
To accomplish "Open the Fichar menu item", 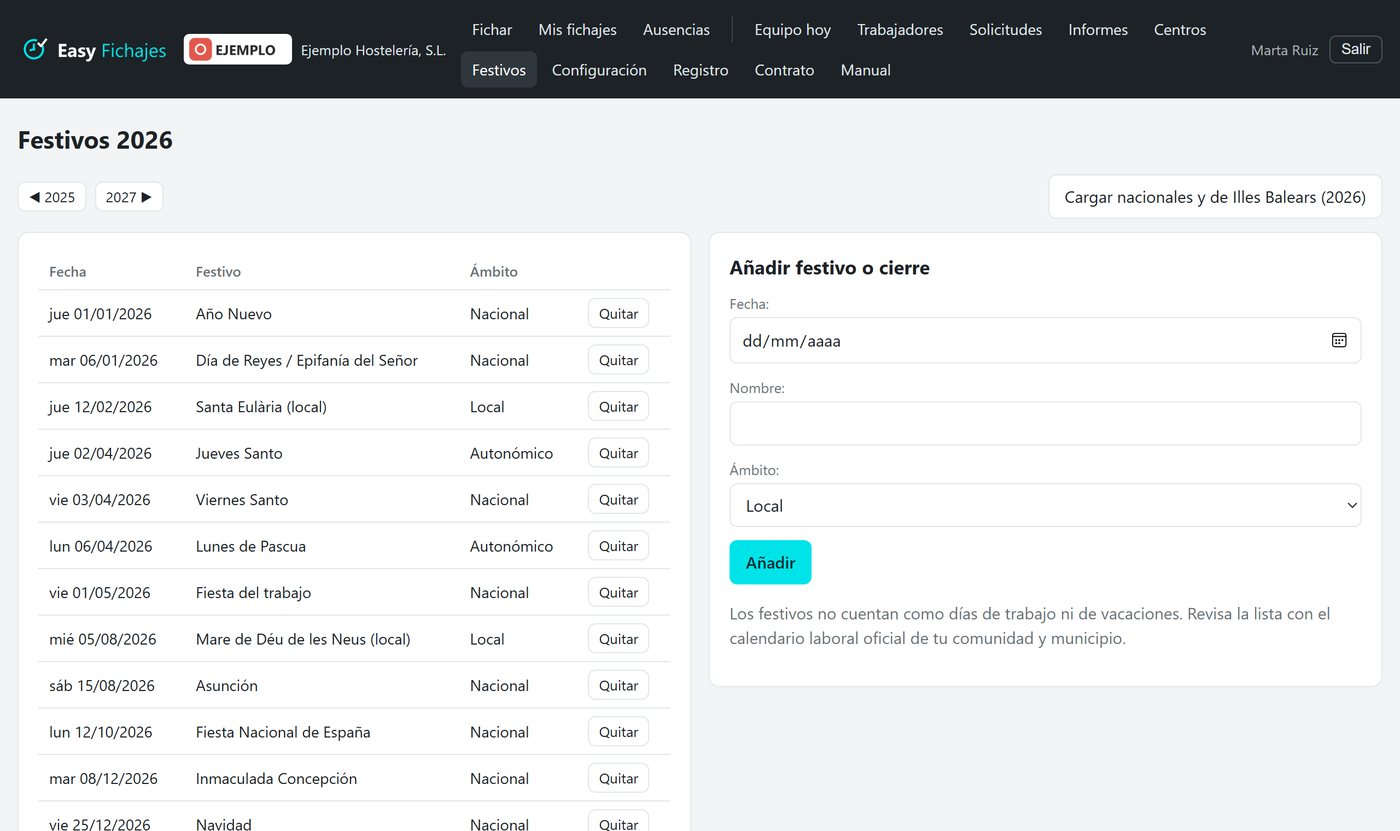I will [x=492, y=30].
